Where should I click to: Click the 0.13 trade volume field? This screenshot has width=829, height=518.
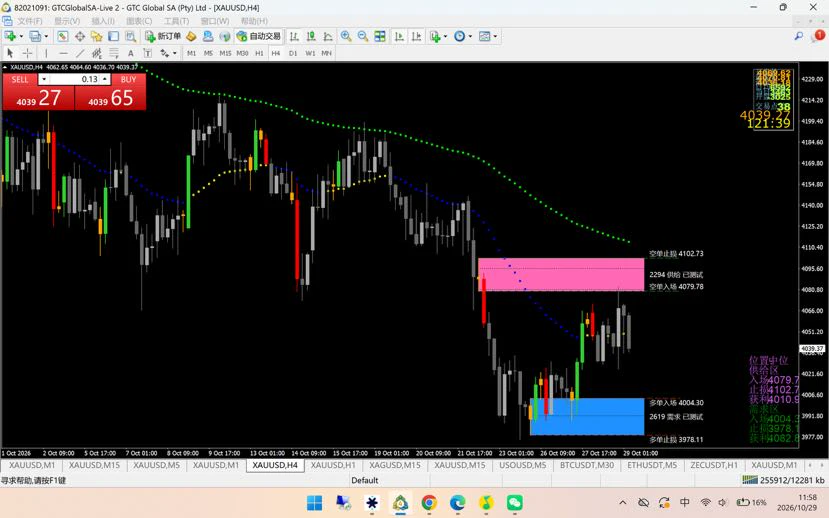[x=75, y=79]
